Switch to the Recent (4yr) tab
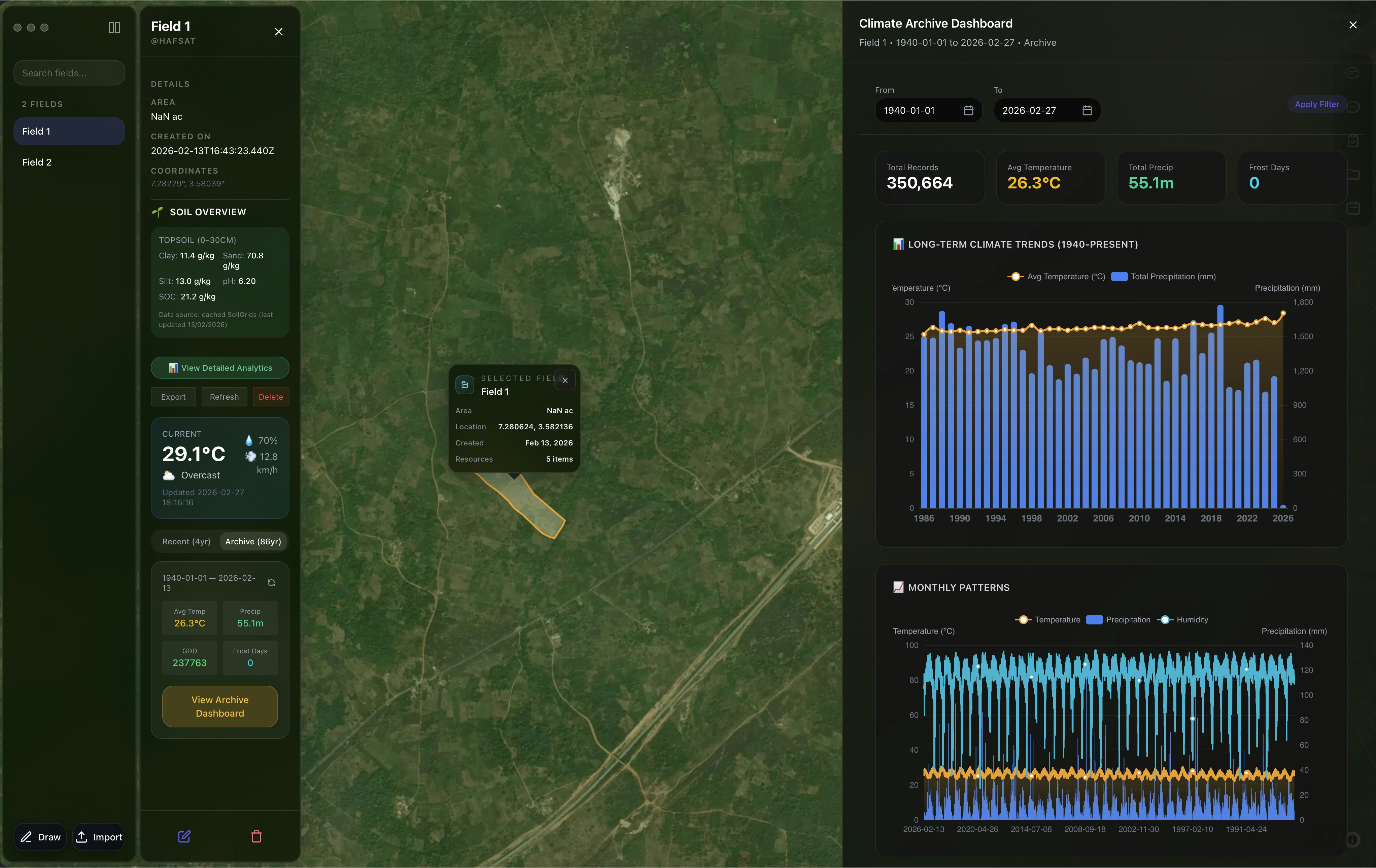Image resolution: width=1376 pixels, height=868 pixels. [x=186, y=541]
